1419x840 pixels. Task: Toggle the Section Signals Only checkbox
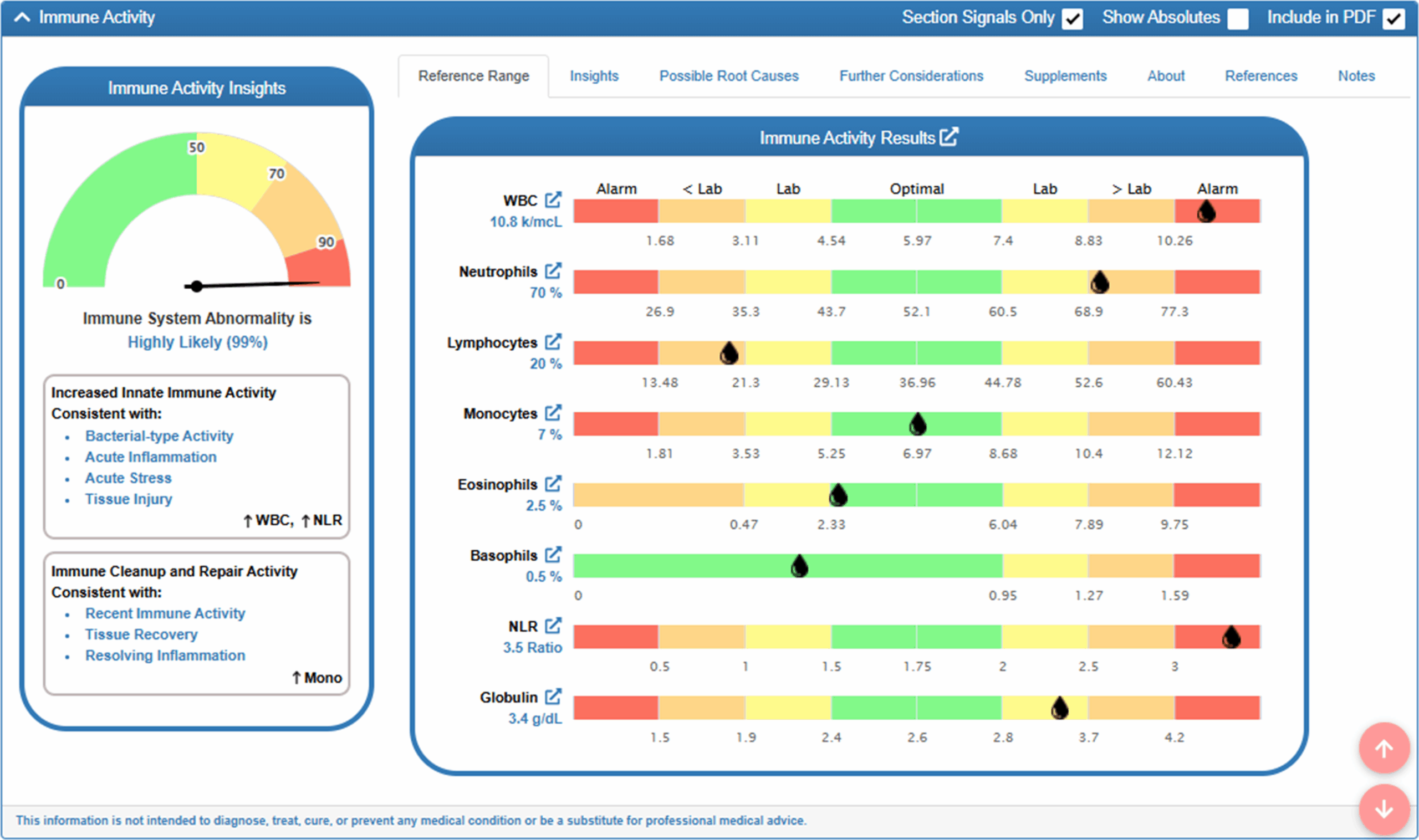pyautogui.click(x=1072, y=19)
